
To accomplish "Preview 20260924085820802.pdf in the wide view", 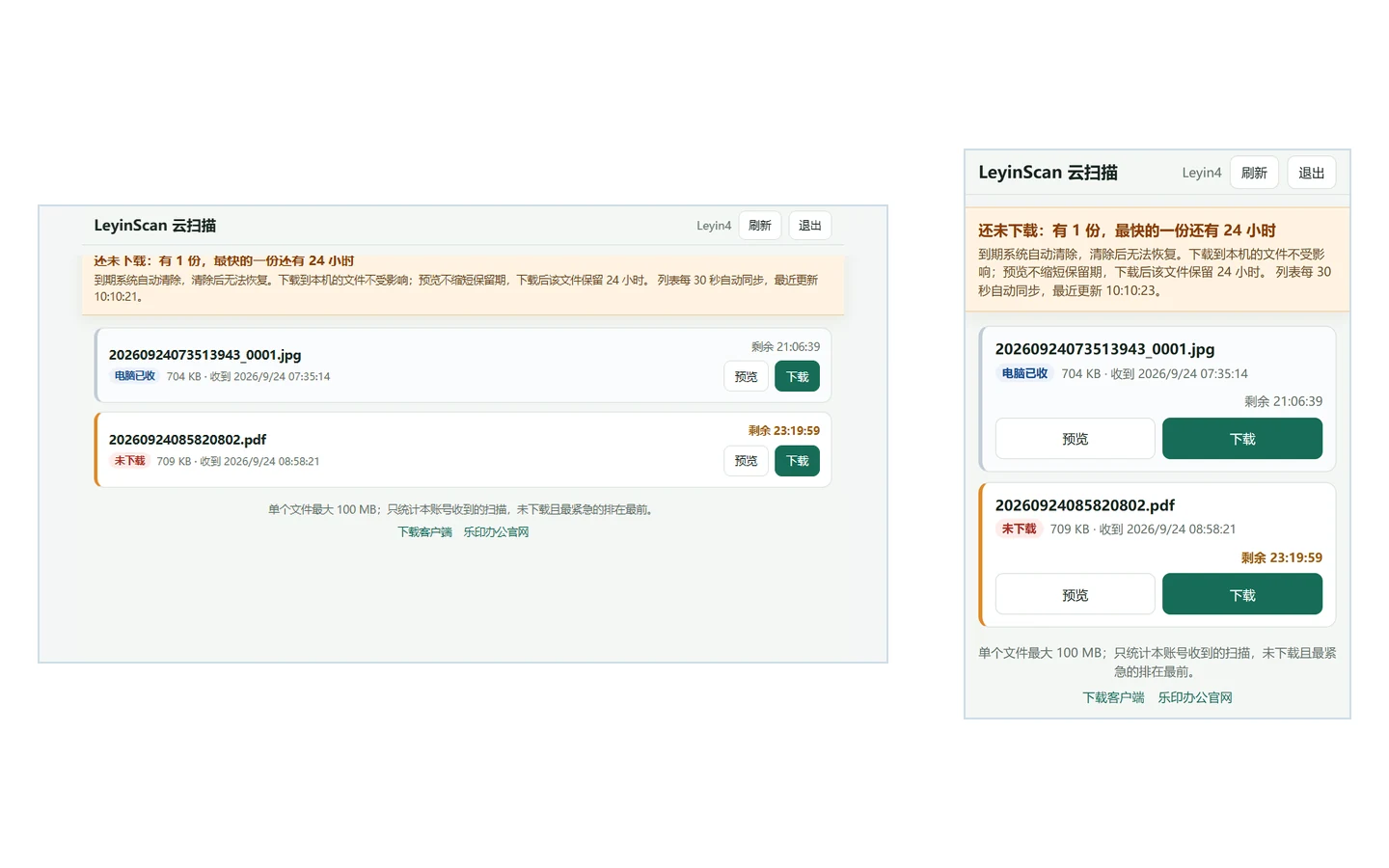I will point(746,461).
